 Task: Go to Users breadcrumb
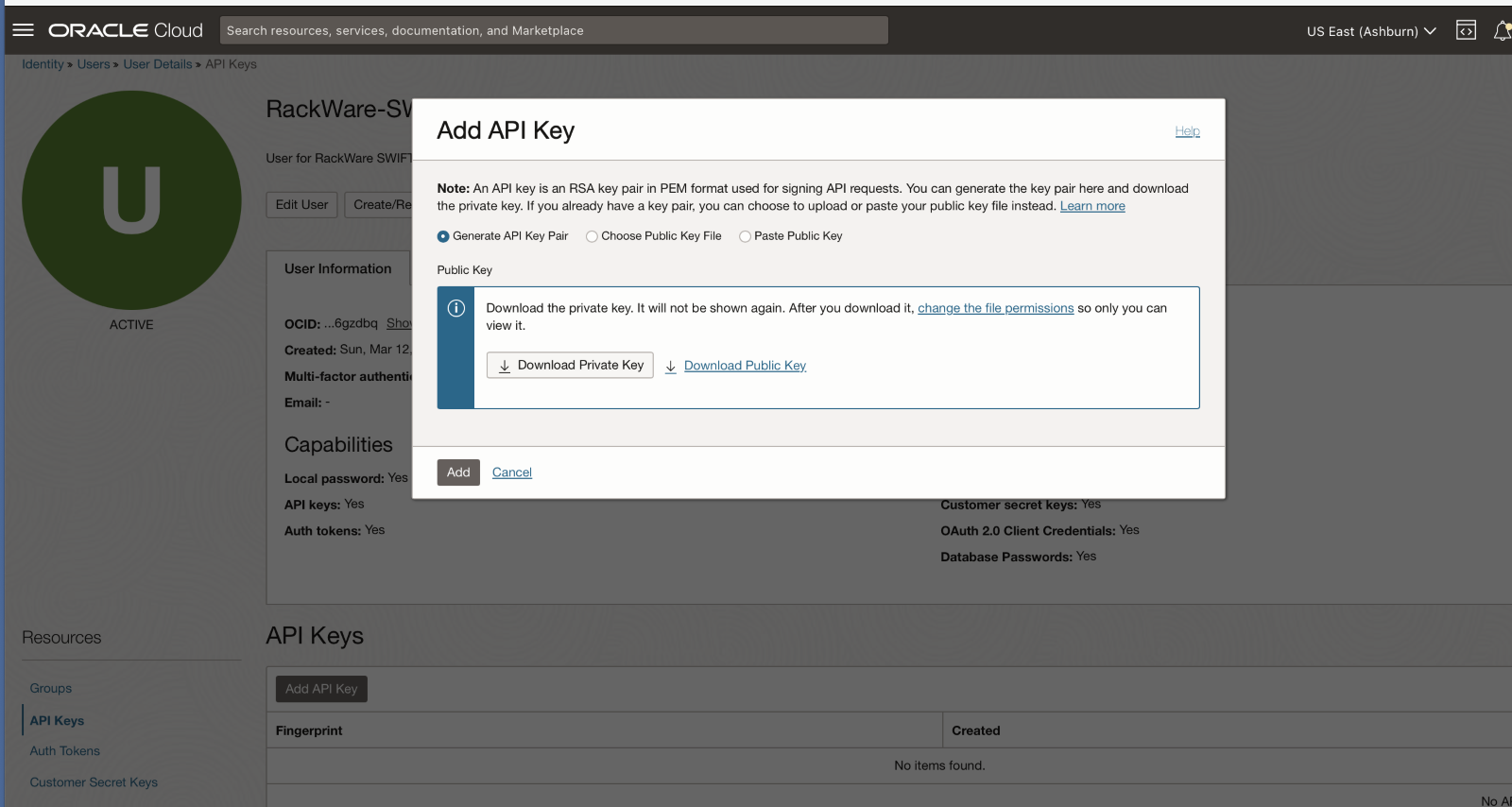94,64
